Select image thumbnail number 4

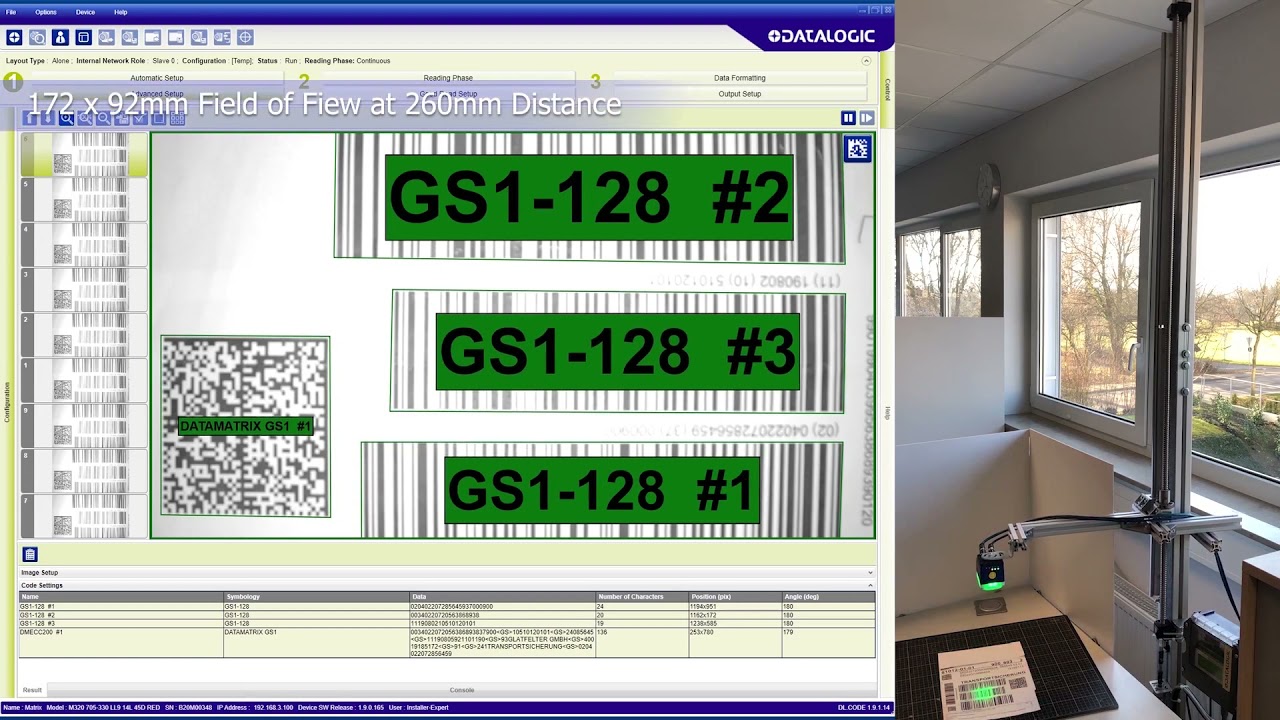pyautogui.click(x=84, y=245)
